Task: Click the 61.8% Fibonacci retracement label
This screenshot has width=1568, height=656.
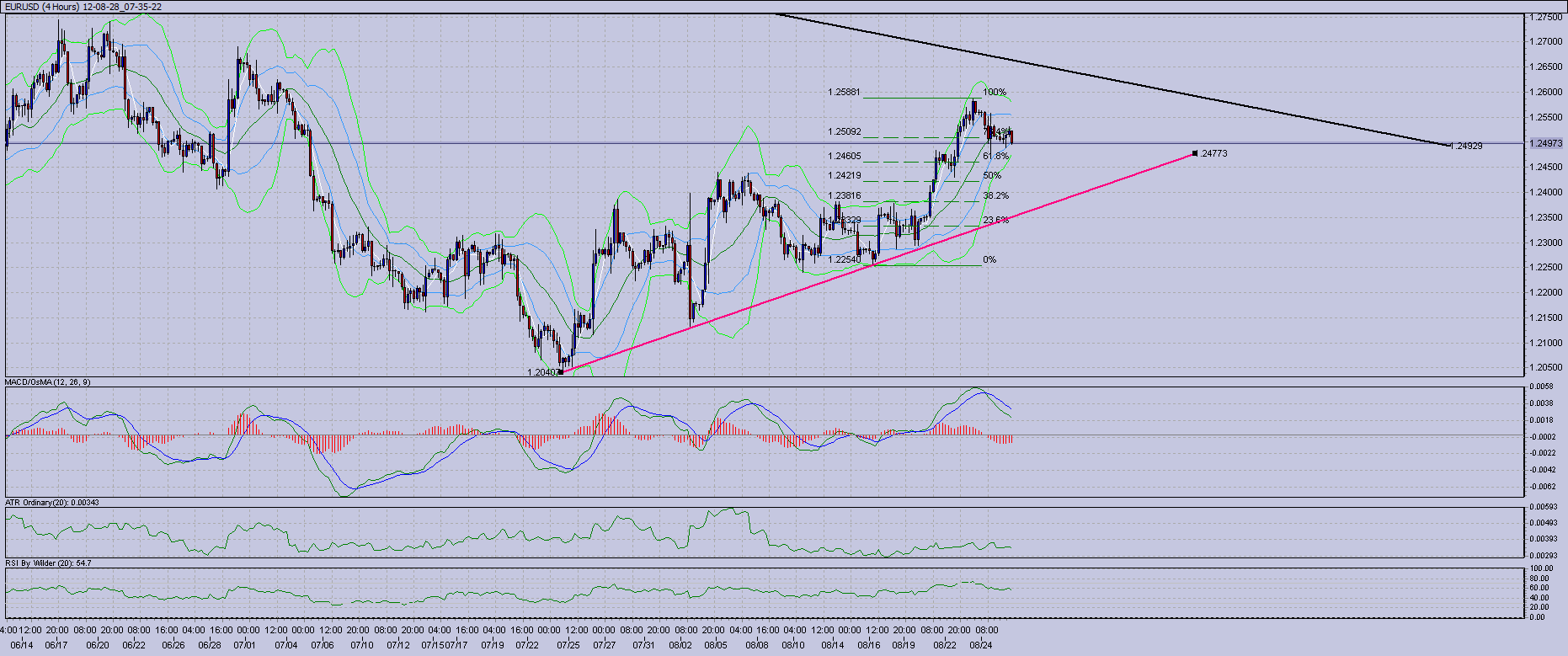Action: click(x=995, y=156)
